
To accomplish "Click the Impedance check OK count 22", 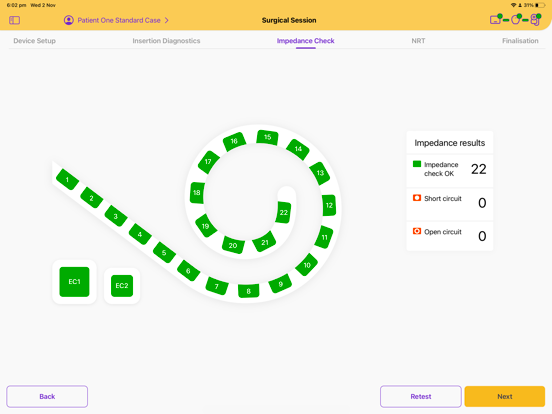I will 478,169.
